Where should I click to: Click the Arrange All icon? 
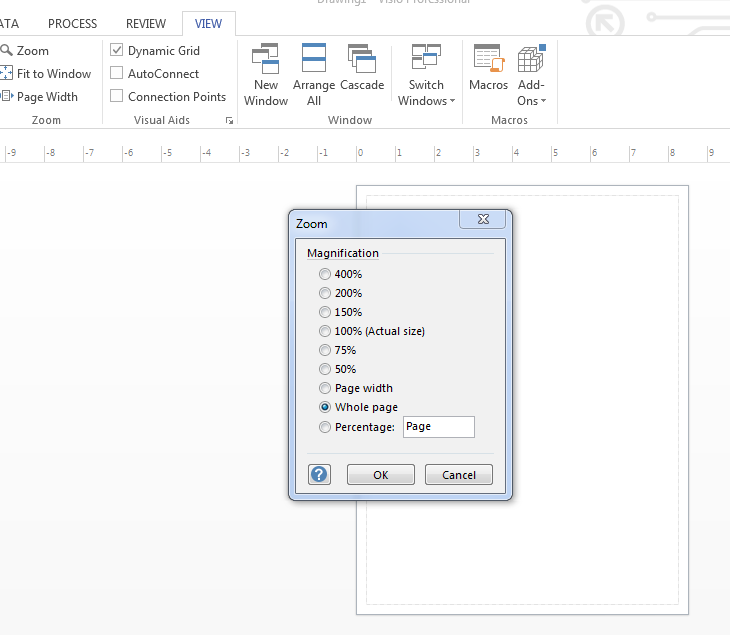pos(314,59)
